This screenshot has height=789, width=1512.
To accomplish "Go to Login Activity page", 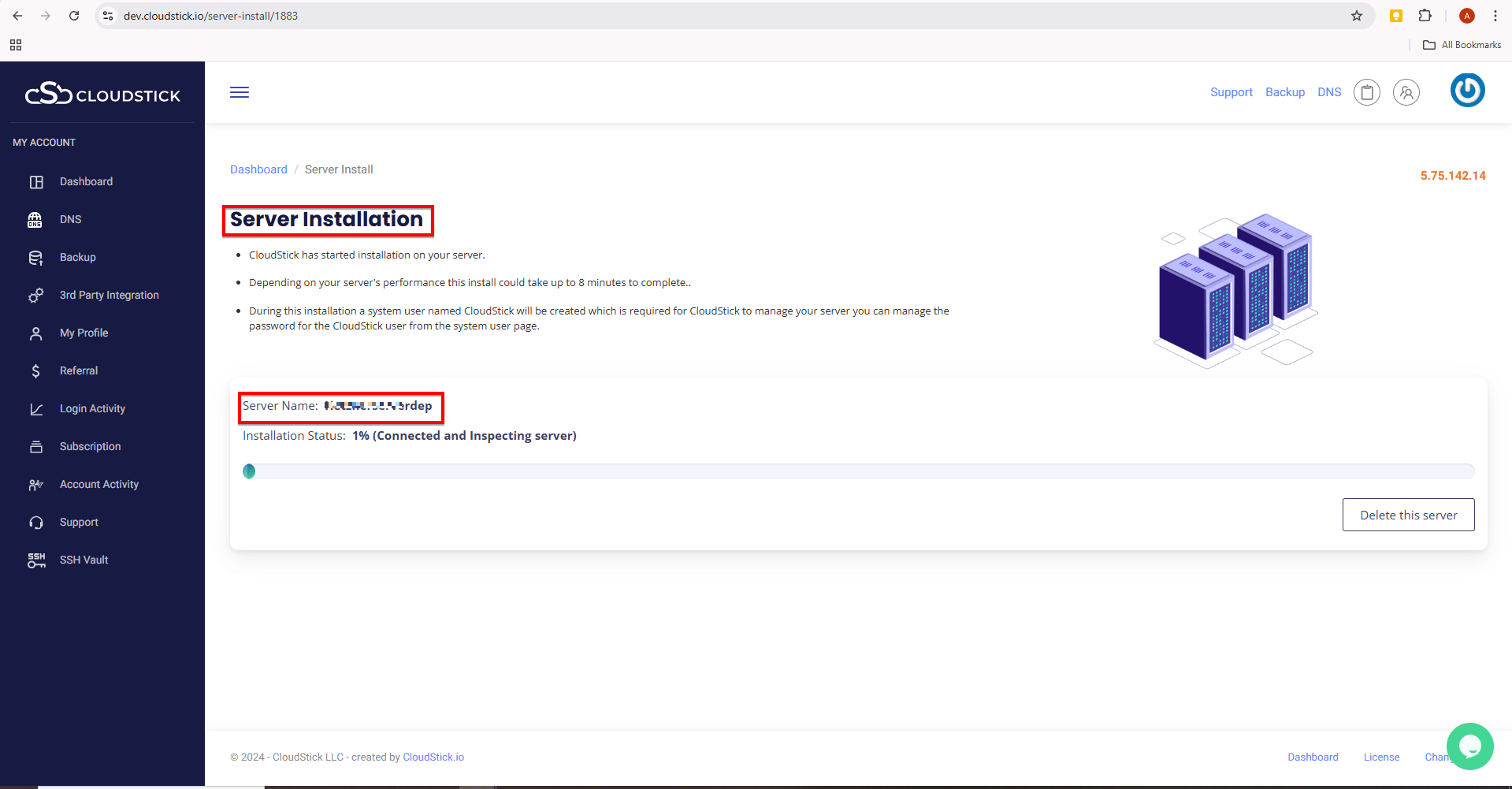I will [x=92, y=409].
